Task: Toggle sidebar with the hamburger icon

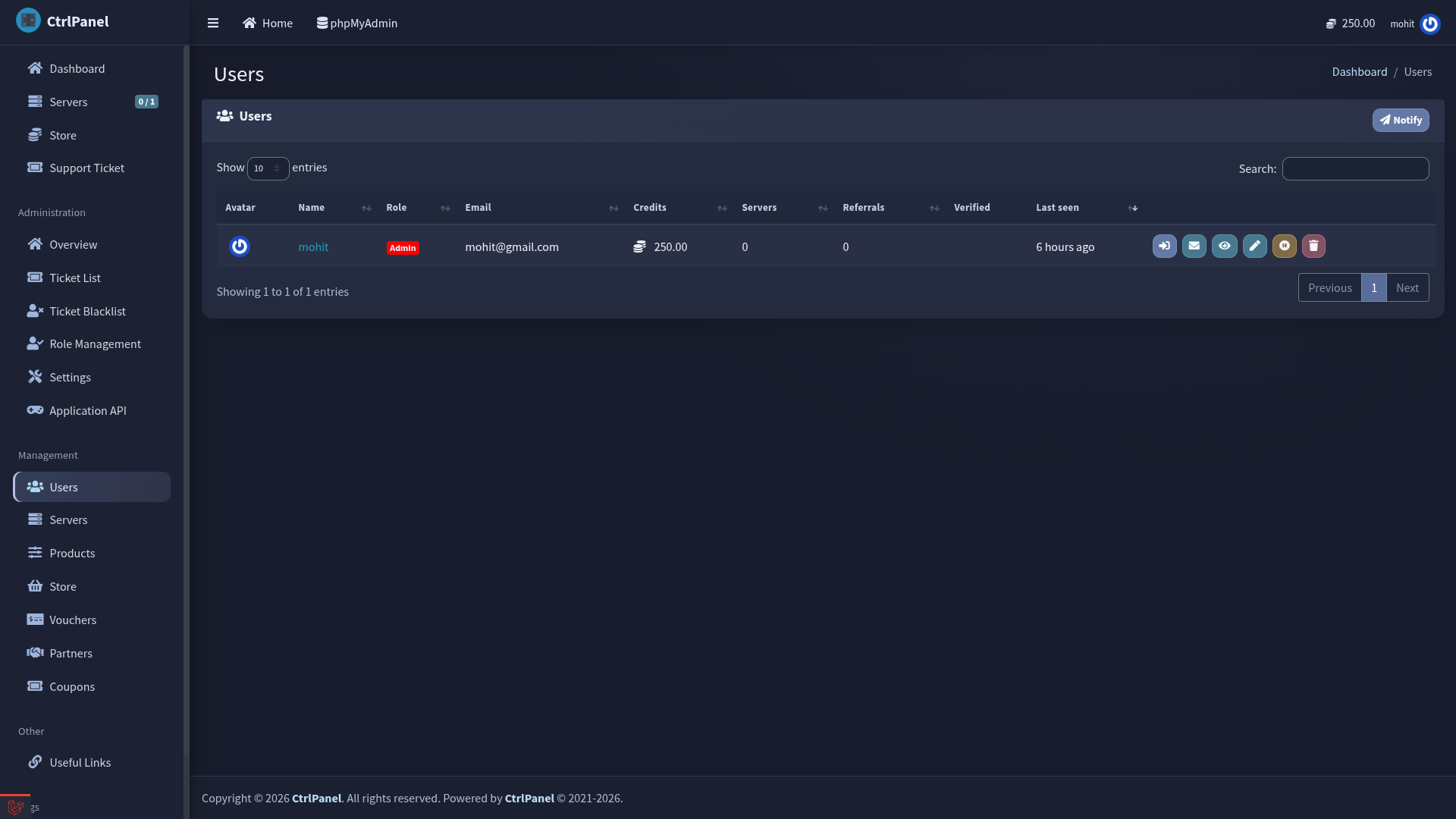Action: 213,23
